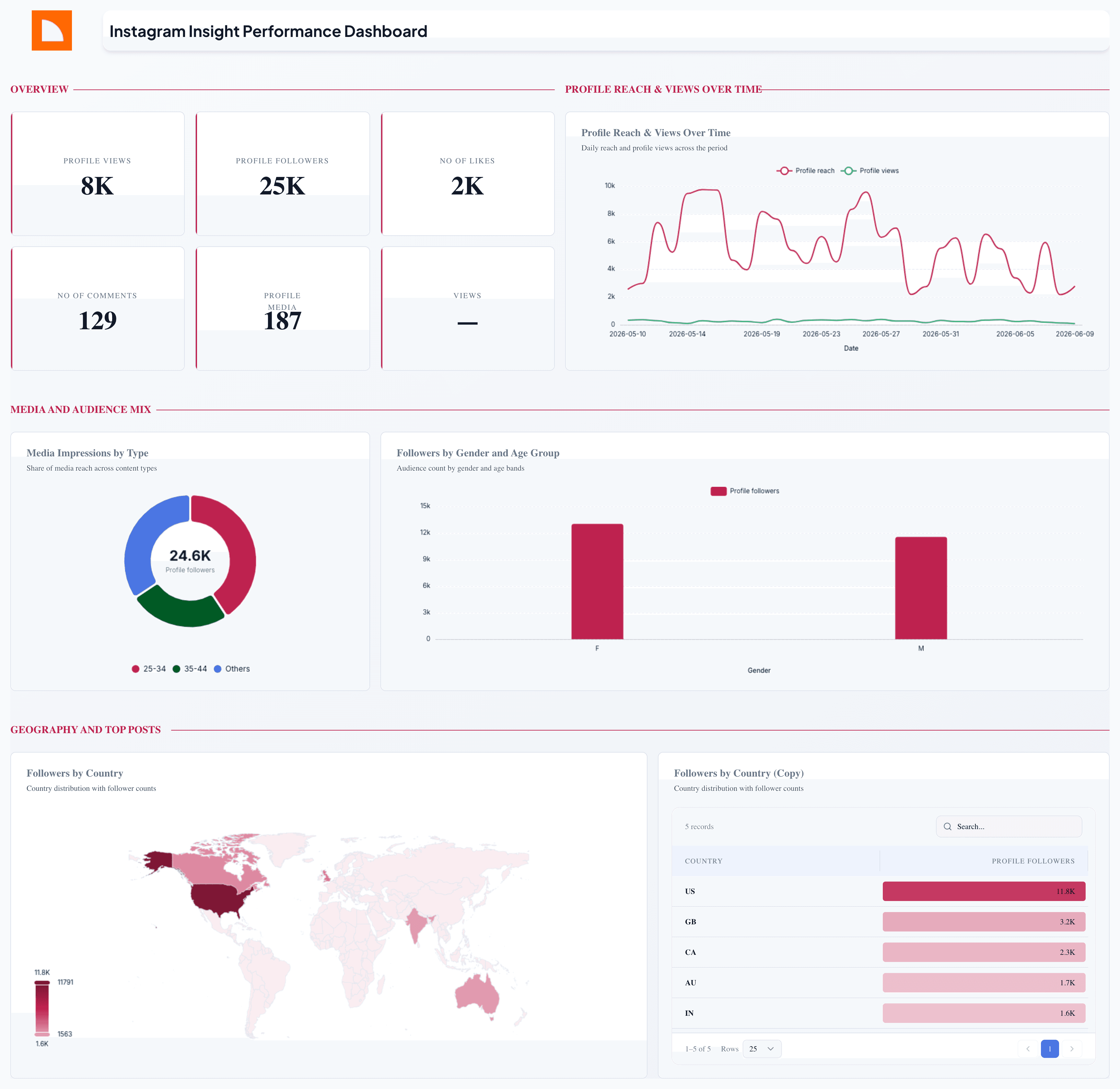Click the "5 records" label
1120x1089 pixels.
[x=699, y=826]
